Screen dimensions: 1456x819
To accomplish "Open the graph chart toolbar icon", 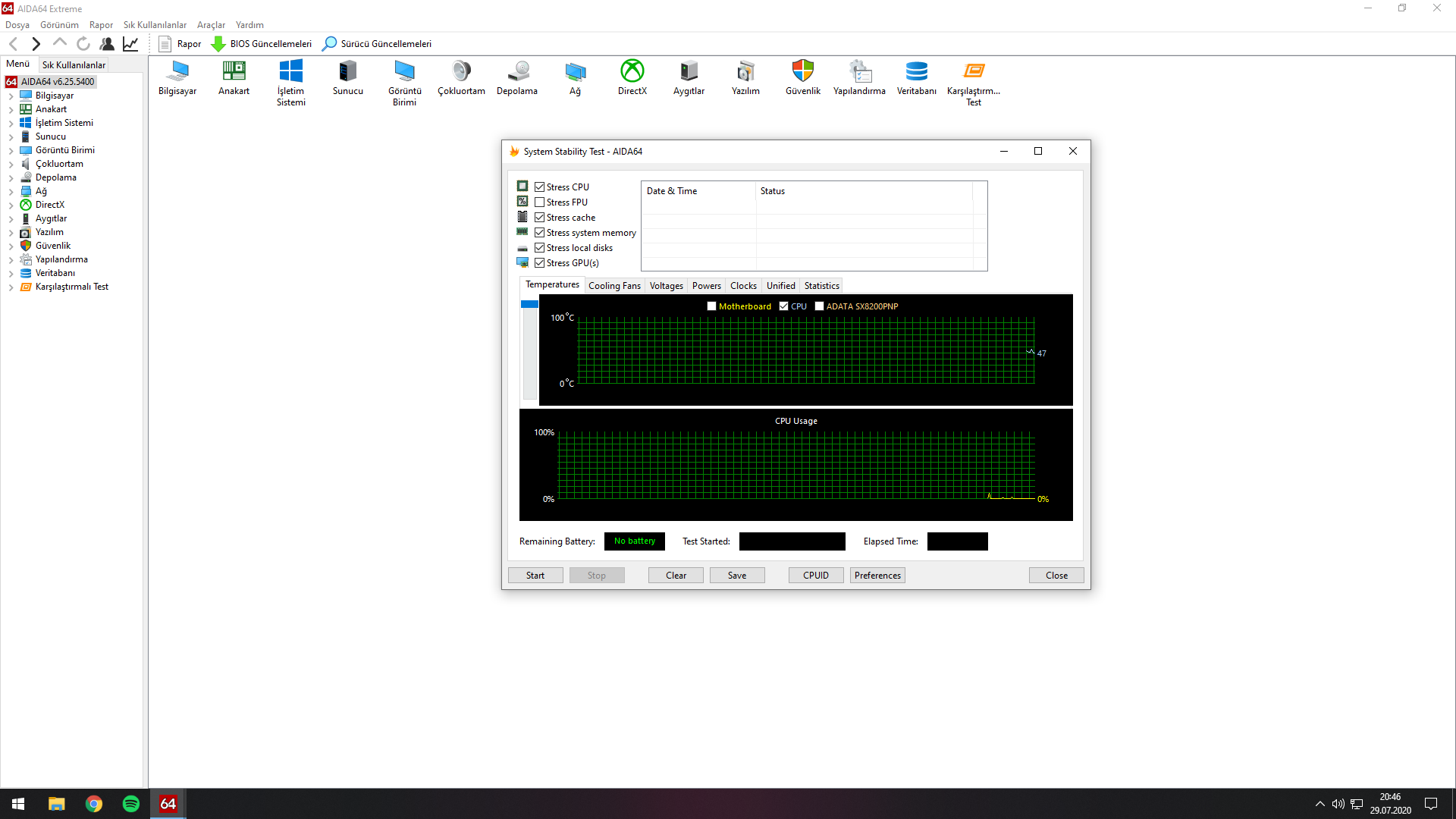I will (x=130, y=44).
